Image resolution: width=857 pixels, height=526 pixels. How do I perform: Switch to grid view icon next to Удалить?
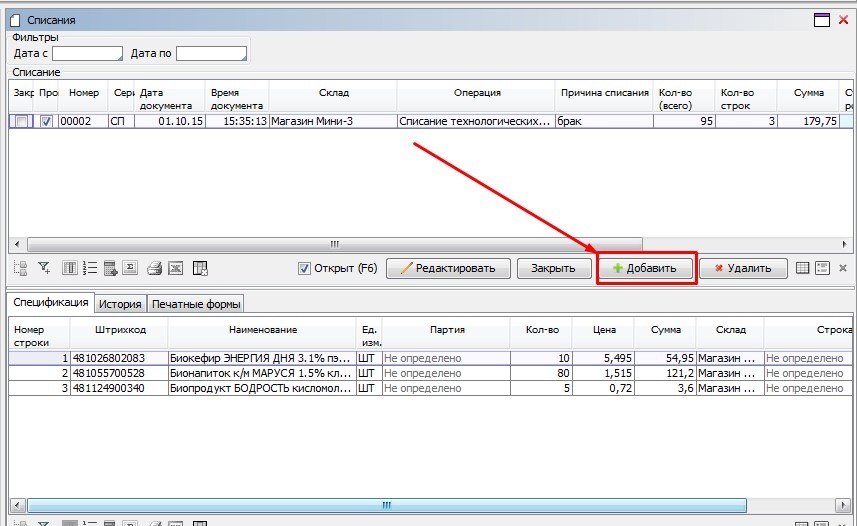tap(802, 268)
